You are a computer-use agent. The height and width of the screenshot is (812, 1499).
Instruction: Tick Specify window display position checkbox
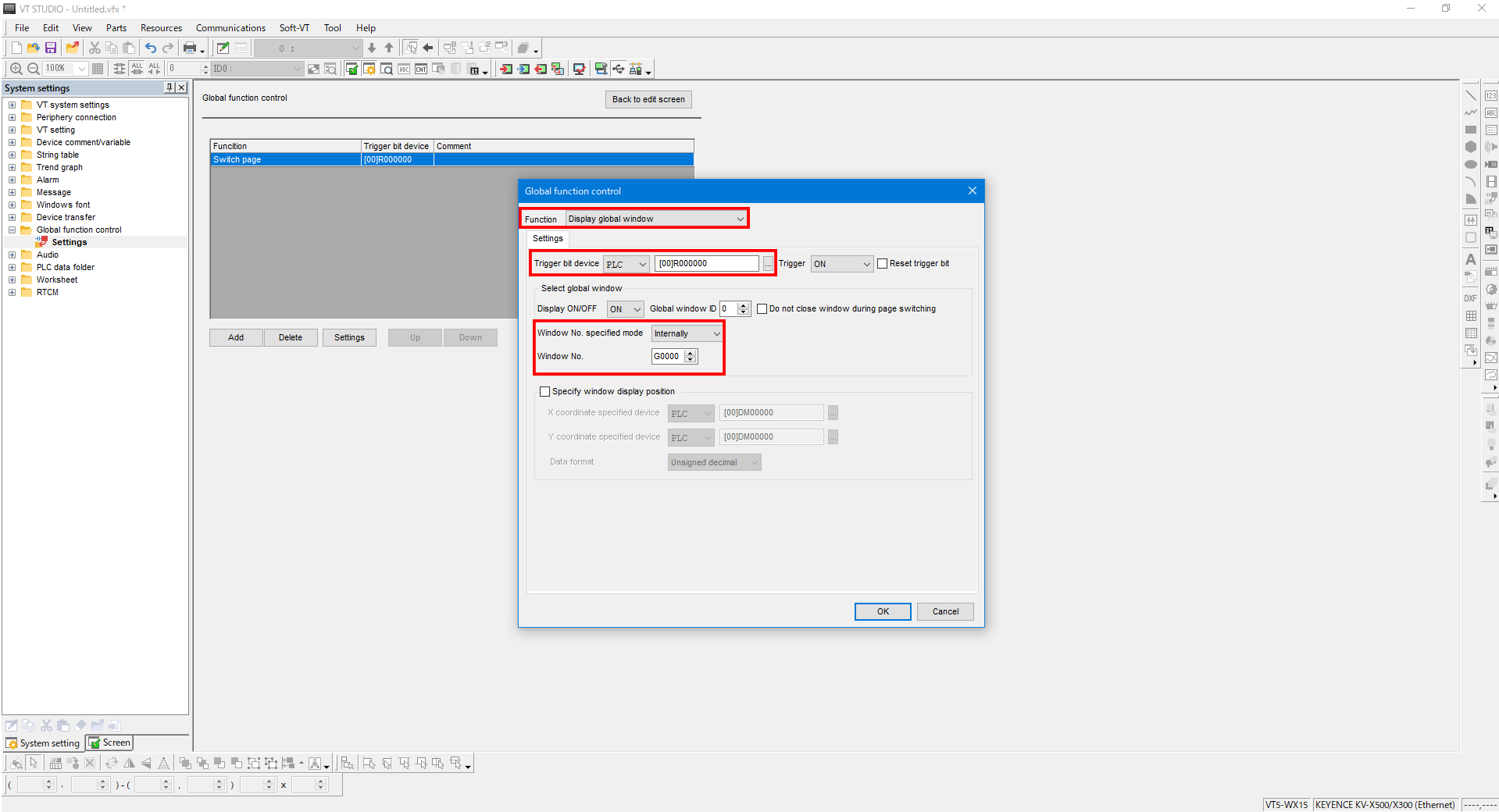(545, 392)
